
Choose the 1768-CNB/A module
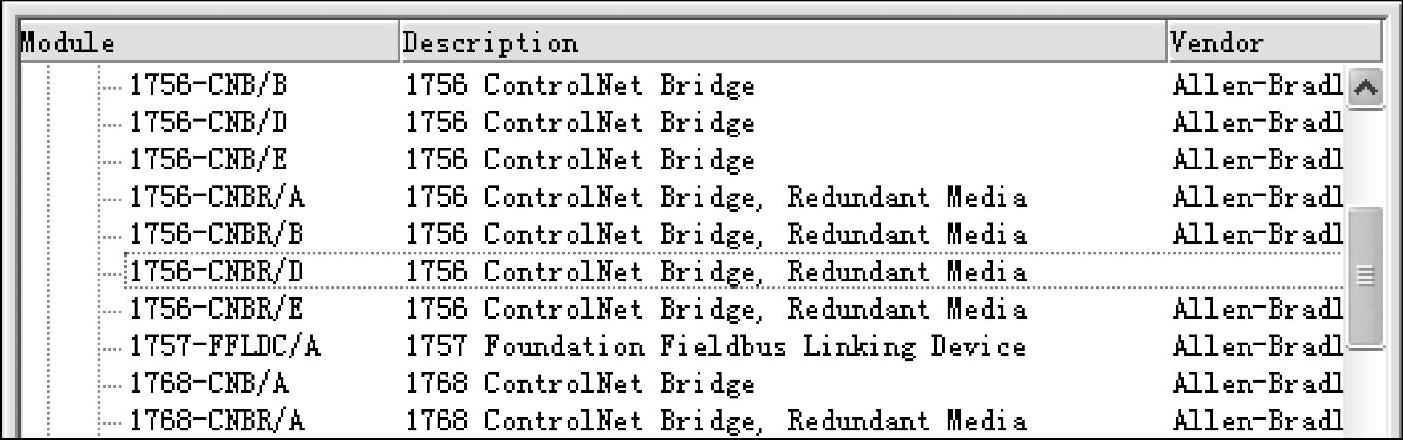(204, 384)
